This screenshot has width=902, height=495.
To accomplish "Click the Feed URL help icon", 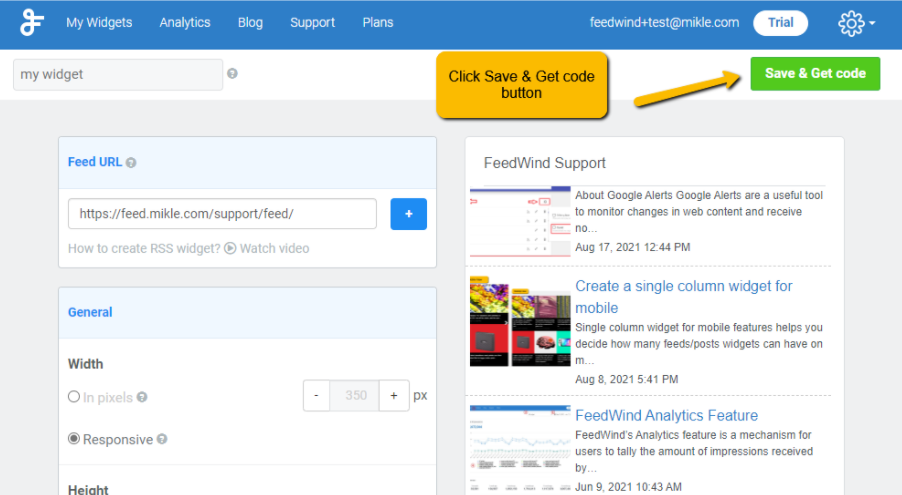I will click(131, 163).
